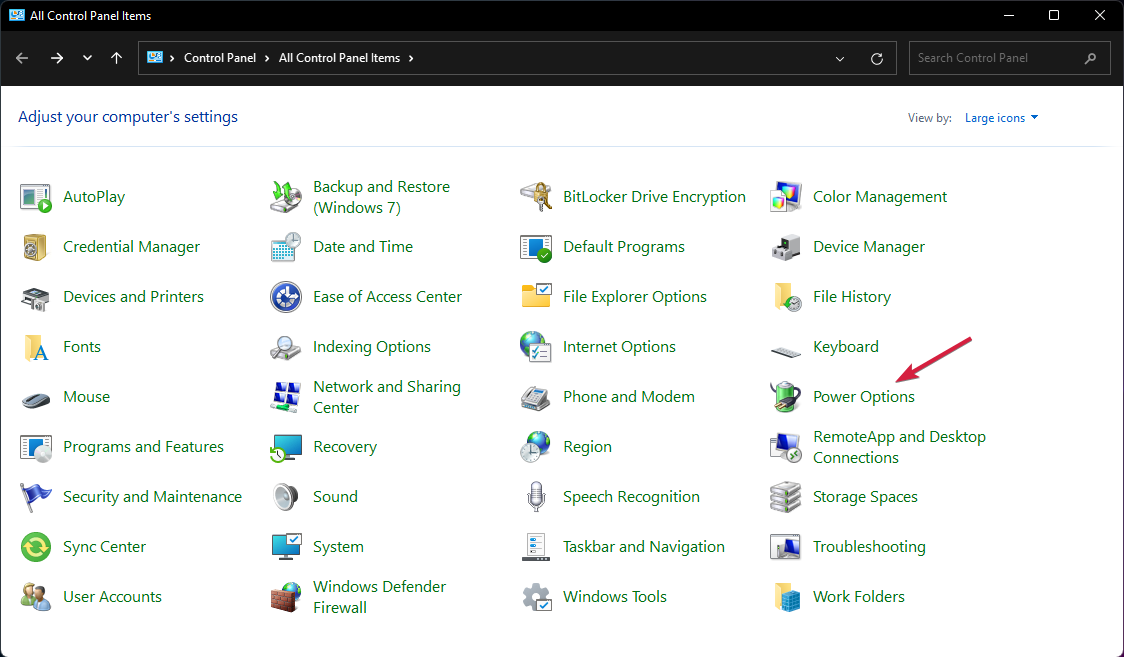The height and width of the screenshot is (657, 1124).
Task: Open the Windows Defender Firewall icon
Action: (286, 597)
